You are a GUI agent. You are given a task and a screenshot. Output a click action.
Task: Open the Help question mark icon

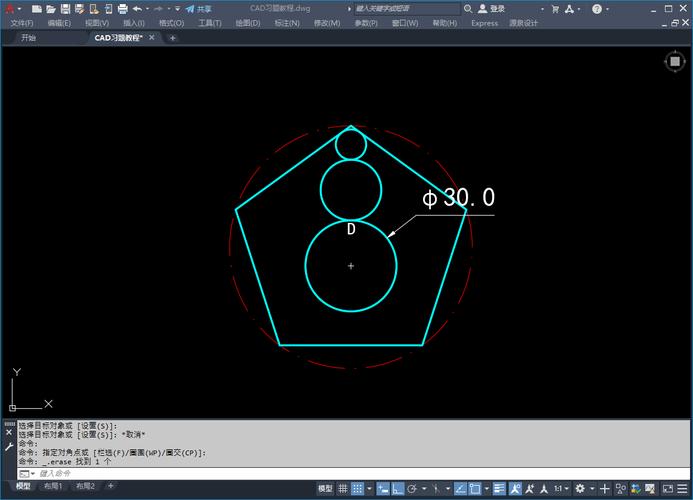coord(597,9)
